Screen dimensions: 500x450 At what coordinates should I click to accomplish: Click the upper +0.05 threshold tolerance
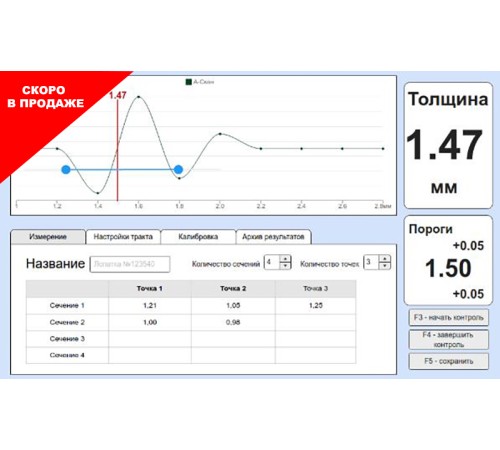[x=468, y=246]
